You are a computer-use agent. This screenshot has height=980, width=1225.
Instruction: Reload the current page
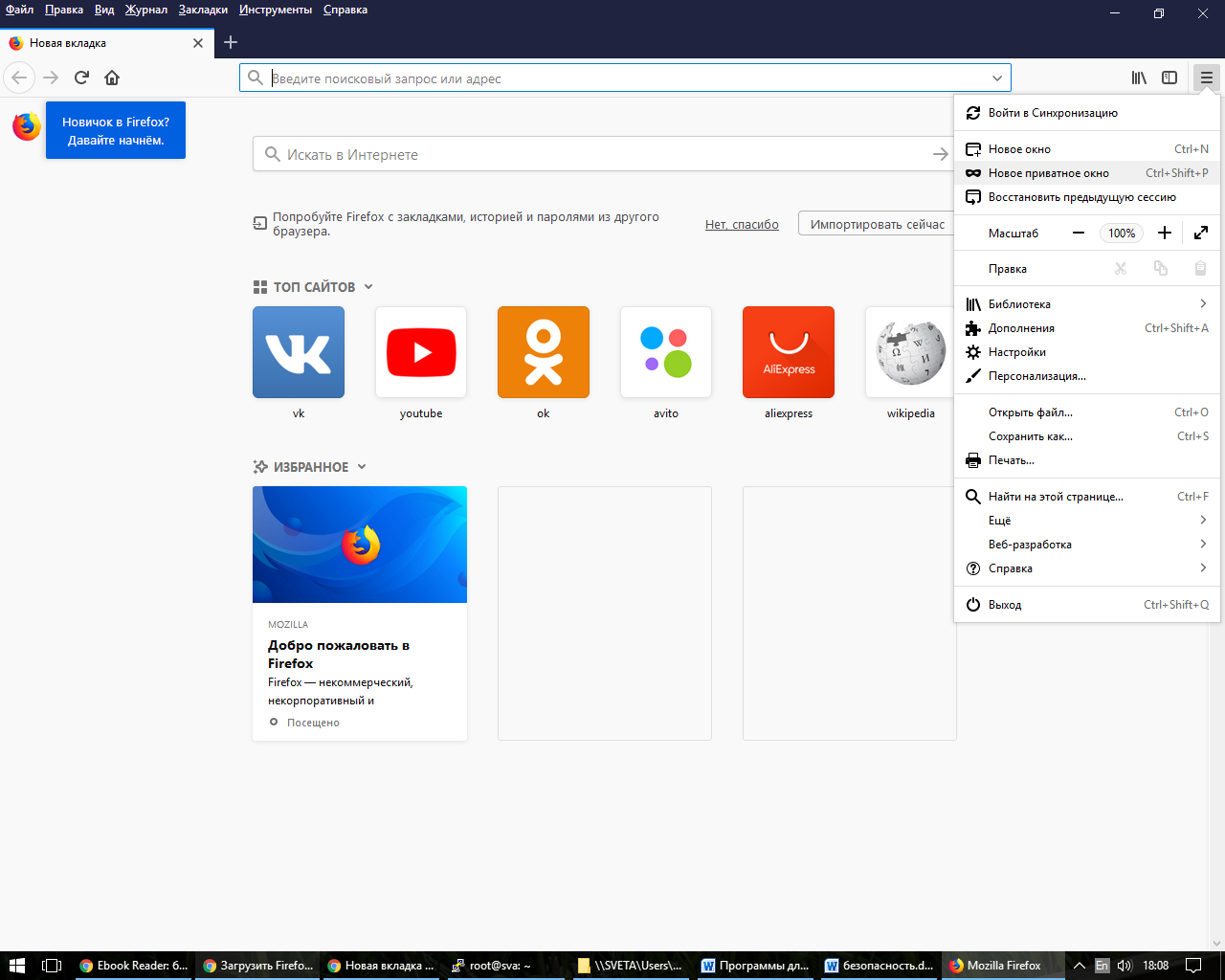pyautogui.click(x=81, y=78)
